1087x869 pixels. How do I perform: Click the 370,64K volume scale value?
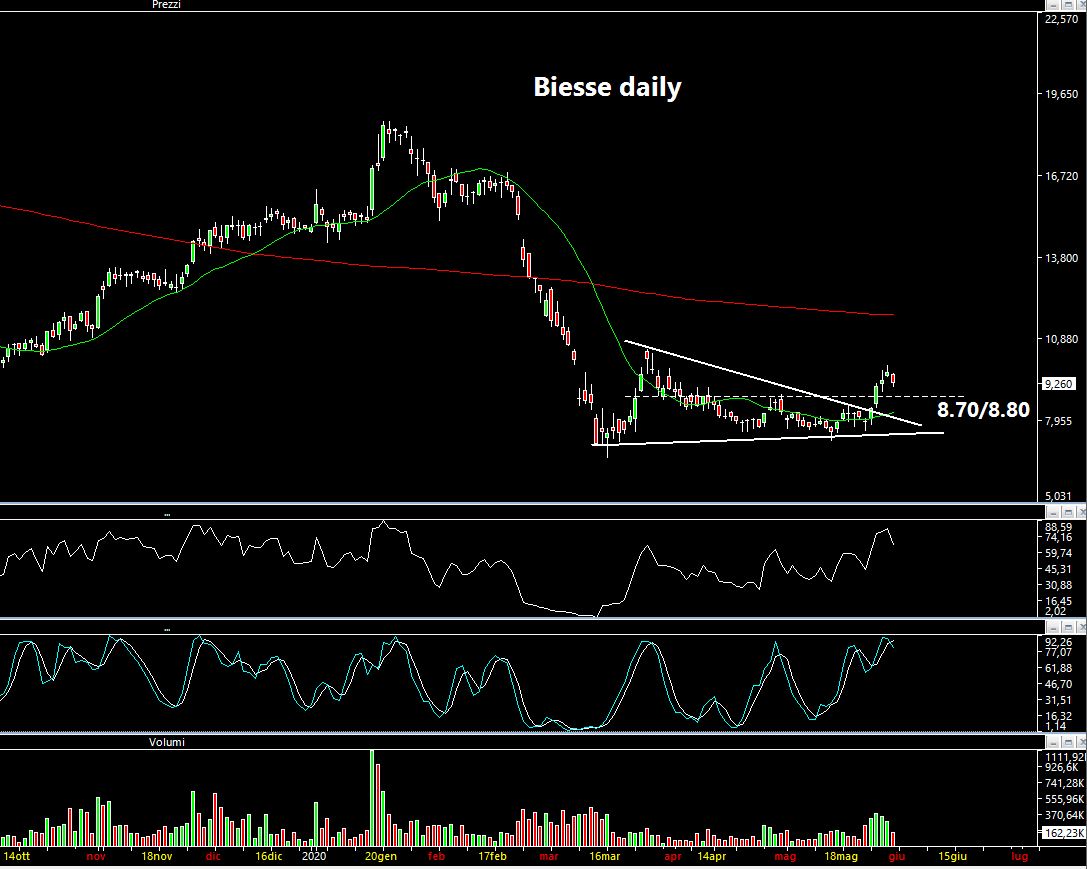(x=1064, y=815)
